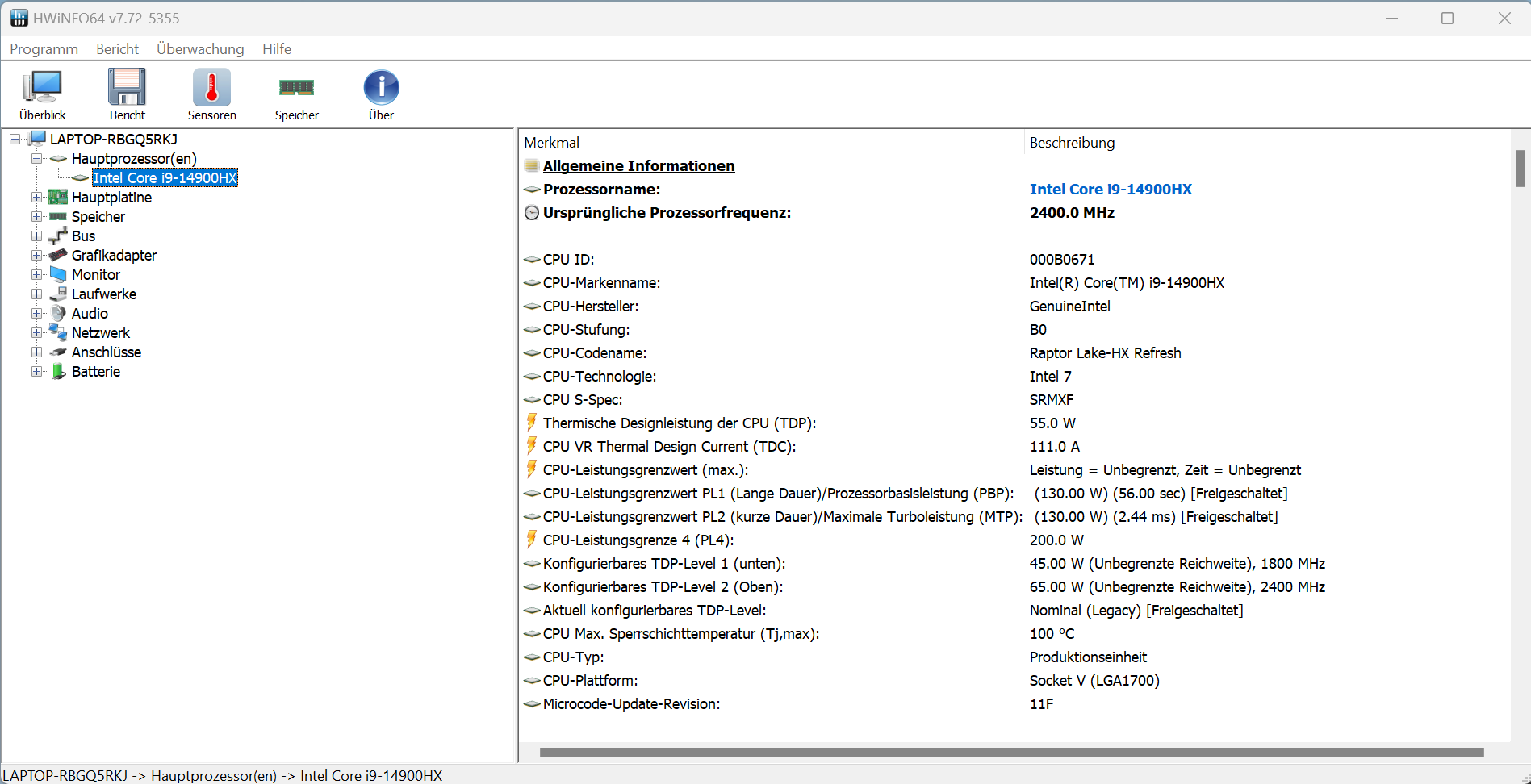
Task: Click the Netzwerk icon in tree
Action: click(58, 333)
